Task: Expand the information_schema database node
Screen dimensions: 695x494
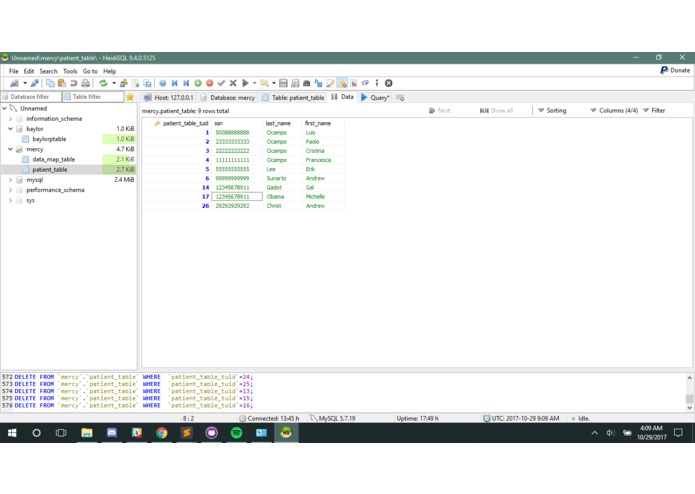Action: [x=11, y=119]
